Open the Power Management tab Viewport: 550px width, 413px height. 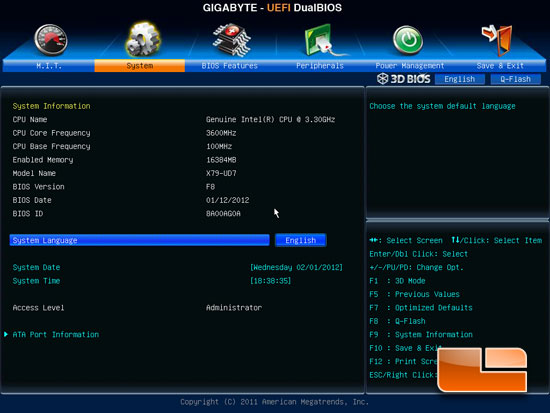tap(410, 66)
